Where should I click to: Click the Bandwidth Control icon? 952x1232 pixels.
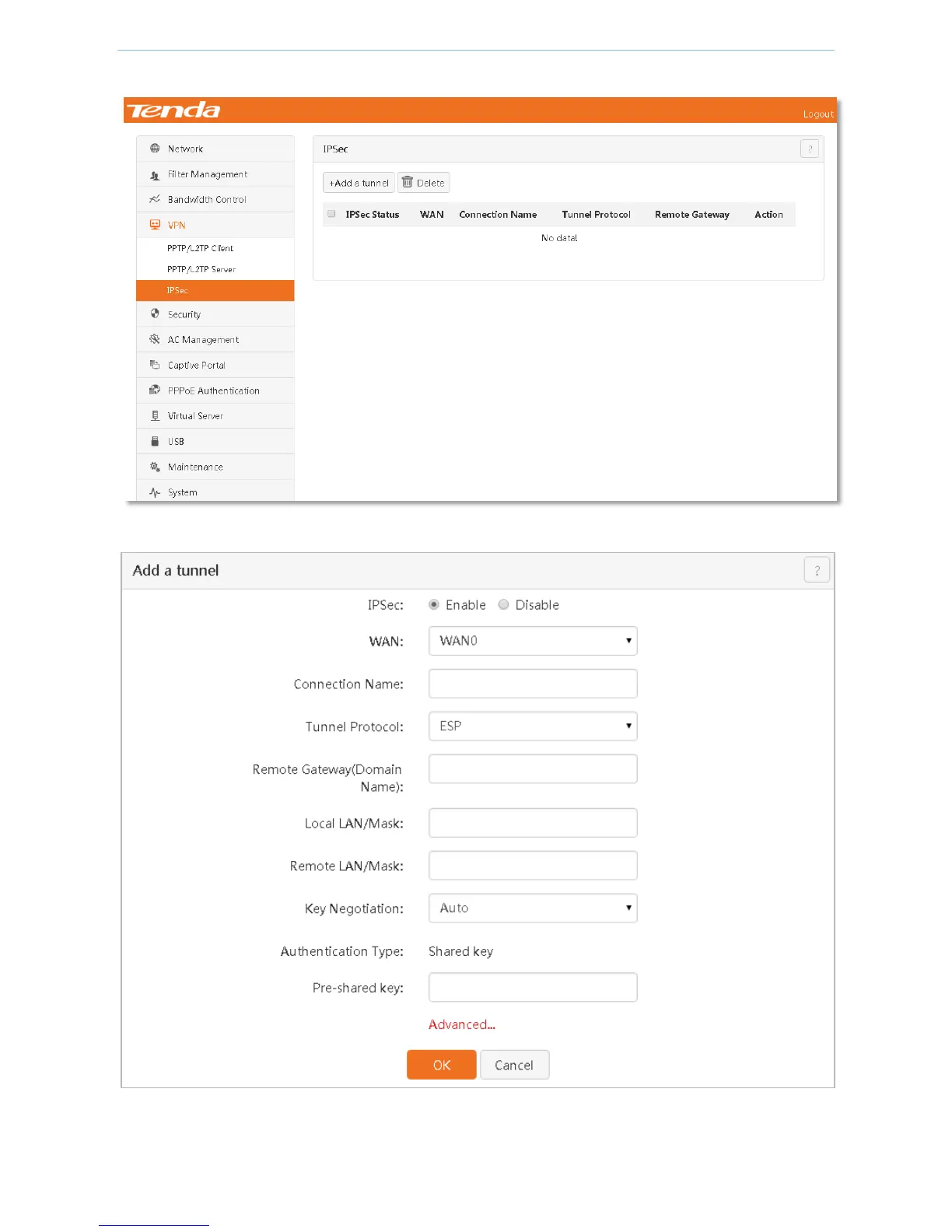tap(155, 199)
